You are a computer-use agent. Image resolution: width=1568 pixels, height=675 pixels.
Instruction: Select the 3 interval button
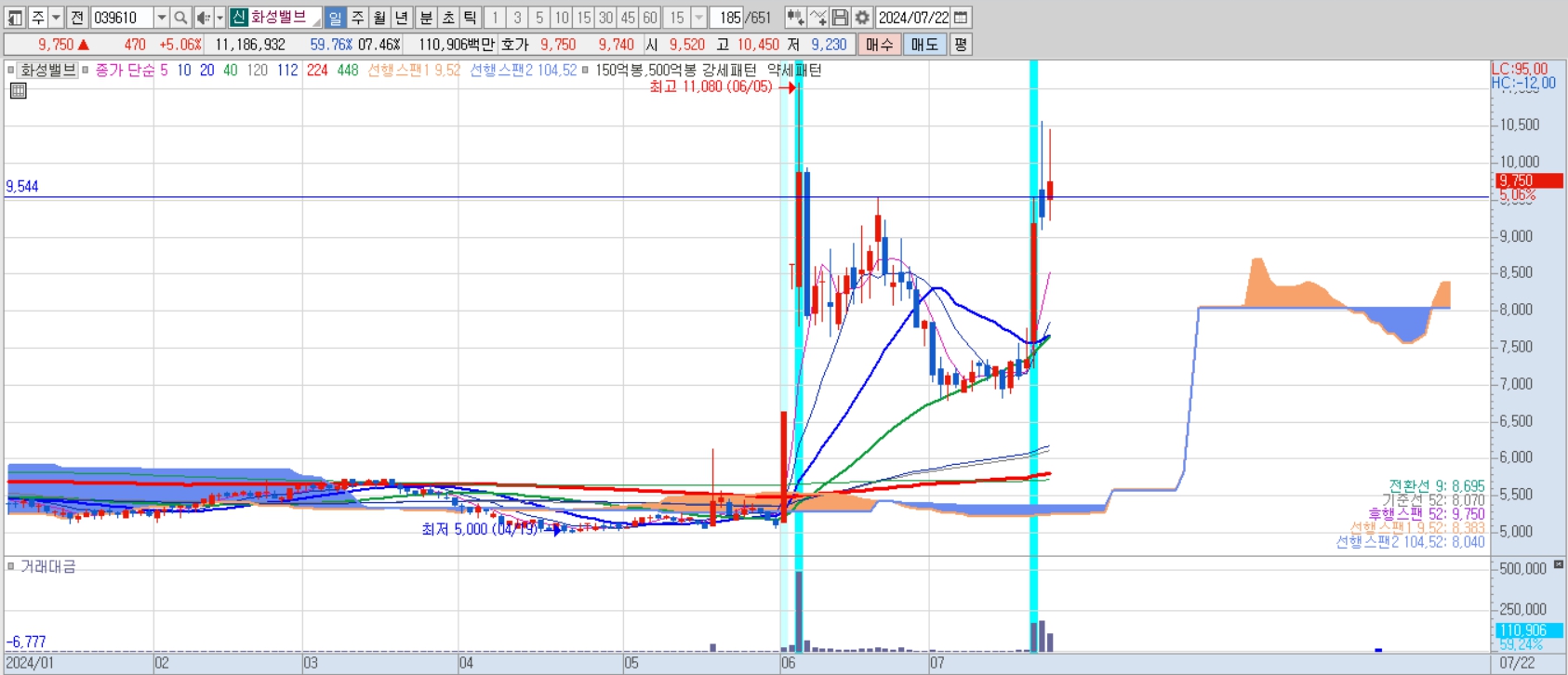(518, 18)
